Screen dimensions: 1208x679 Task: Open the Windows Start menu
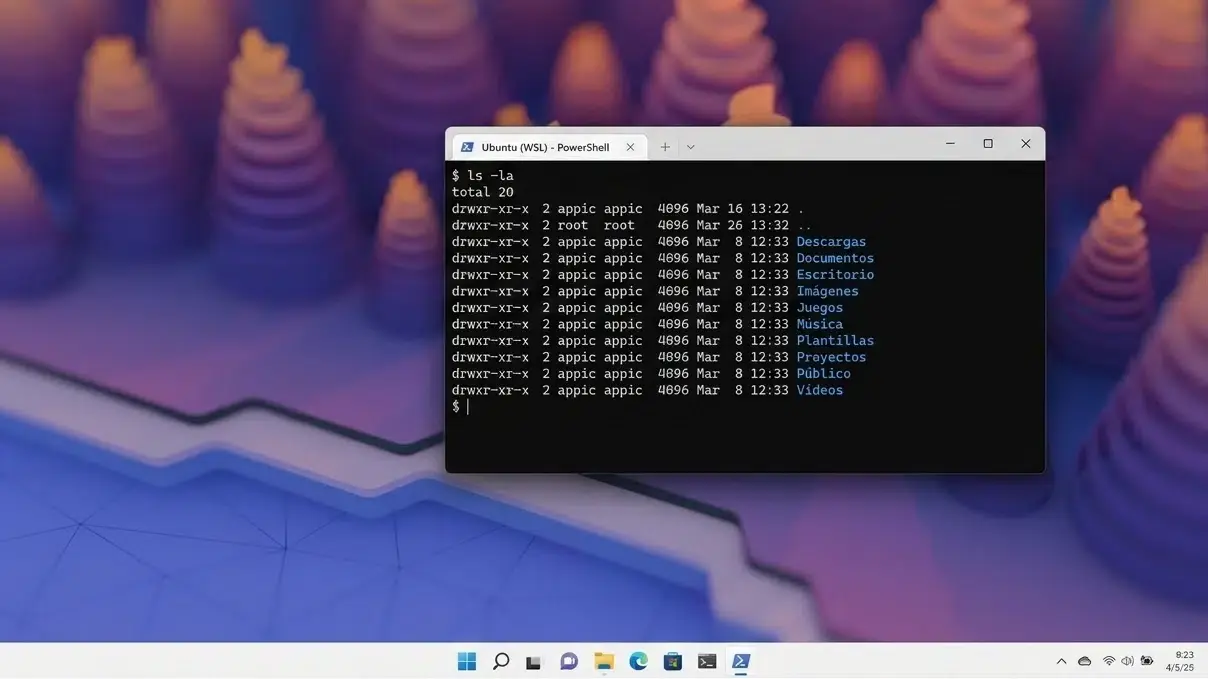click(467, 661)
